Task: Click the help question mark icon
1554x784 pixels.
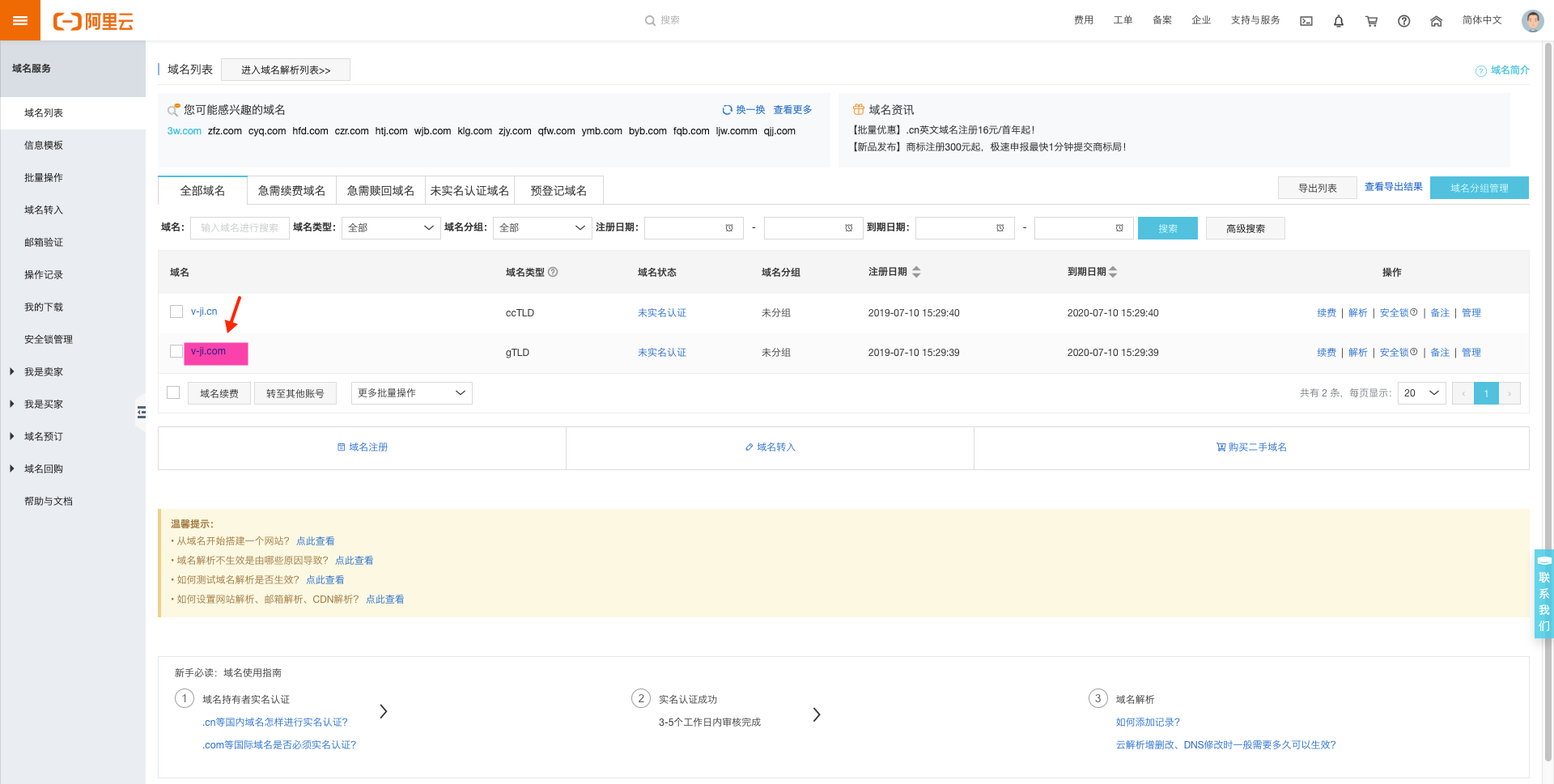Action: 1403,21
